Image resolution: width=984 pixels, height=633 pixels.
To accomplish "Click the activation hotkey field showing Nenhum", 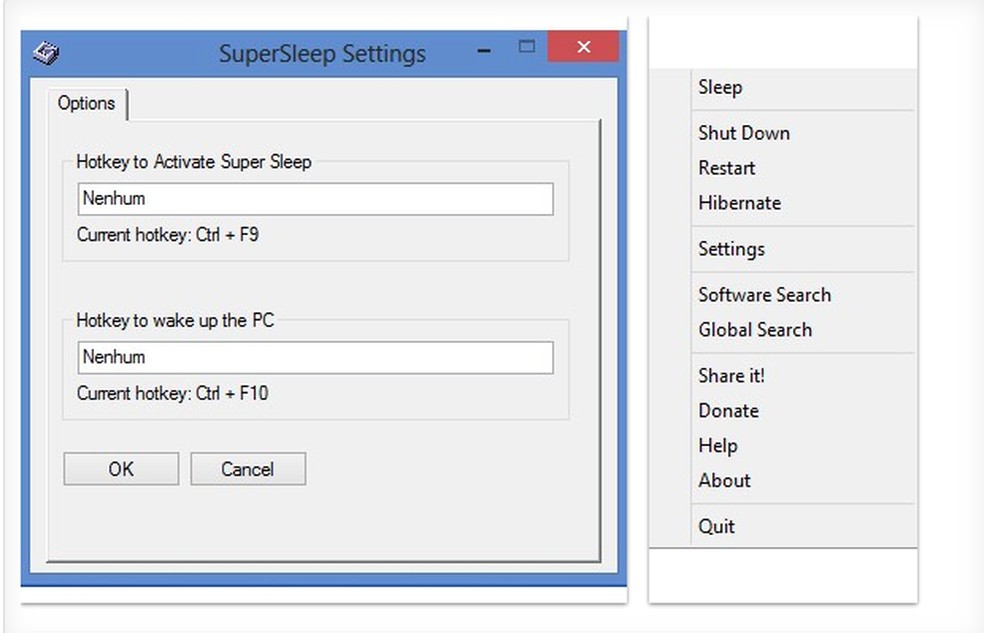I will tap(314, 199).
